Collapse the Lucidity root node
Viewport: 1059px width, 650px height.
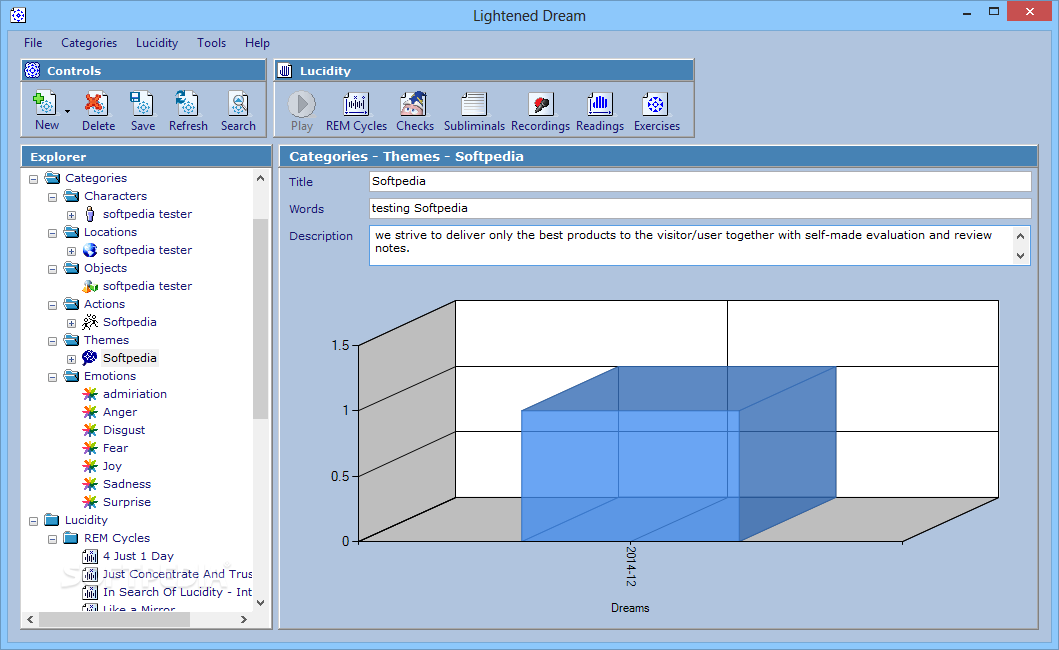pos(33,521)
